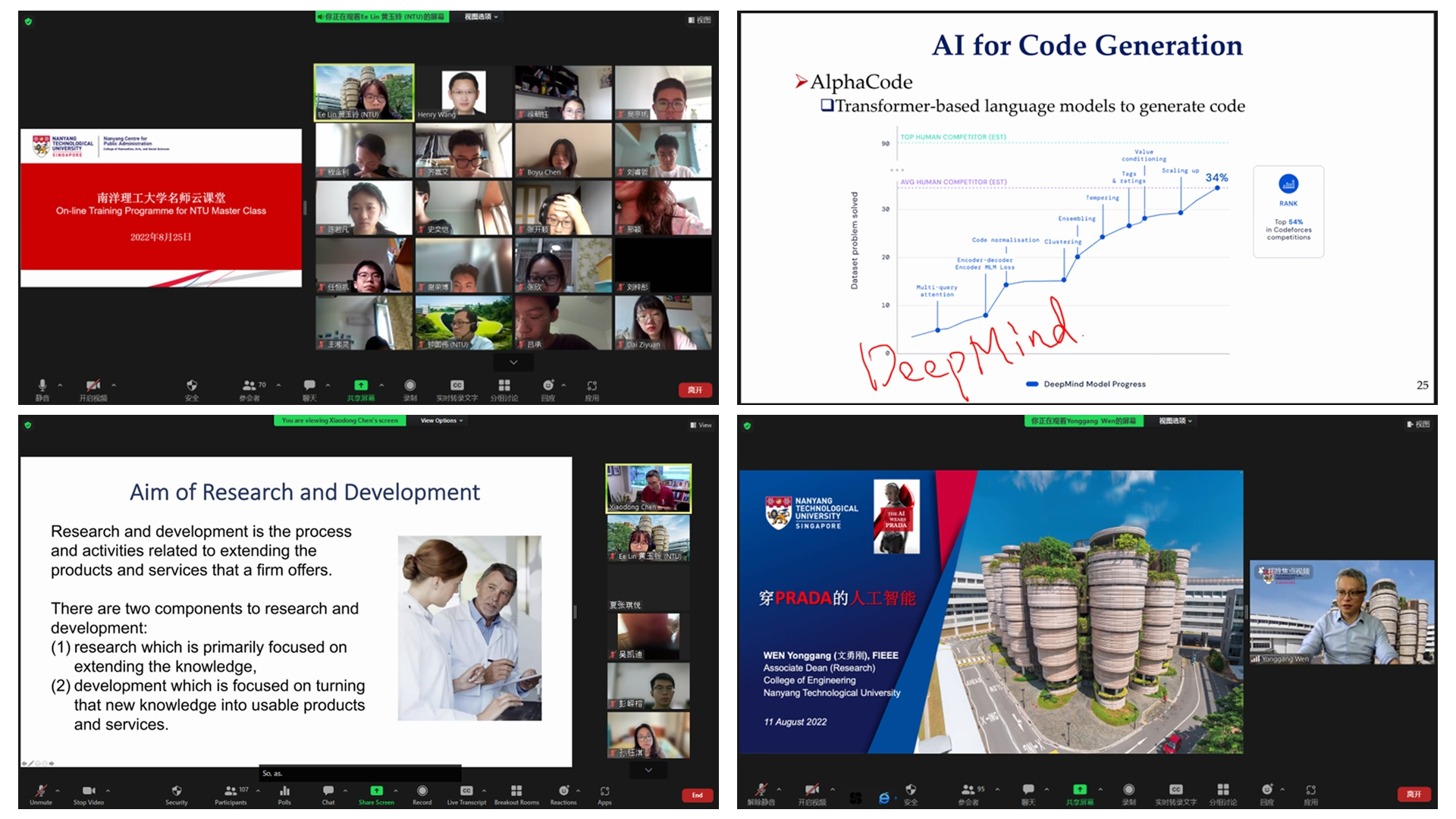Screen dimensions: 1456x819
Task: Click the Polls icon in bottom-left toolbar
Action: pos(284,791)
